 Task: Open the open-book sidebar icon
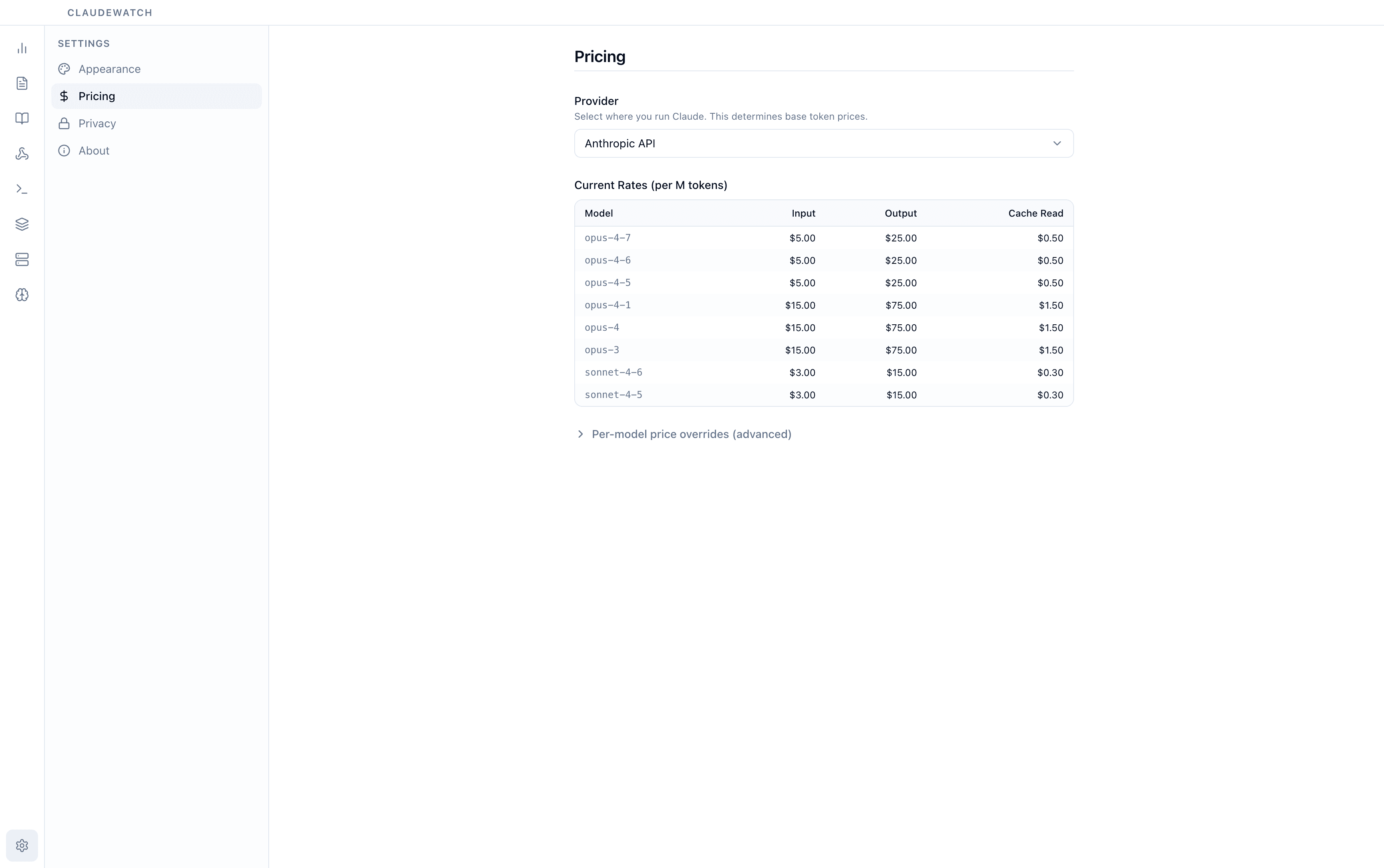22,118
